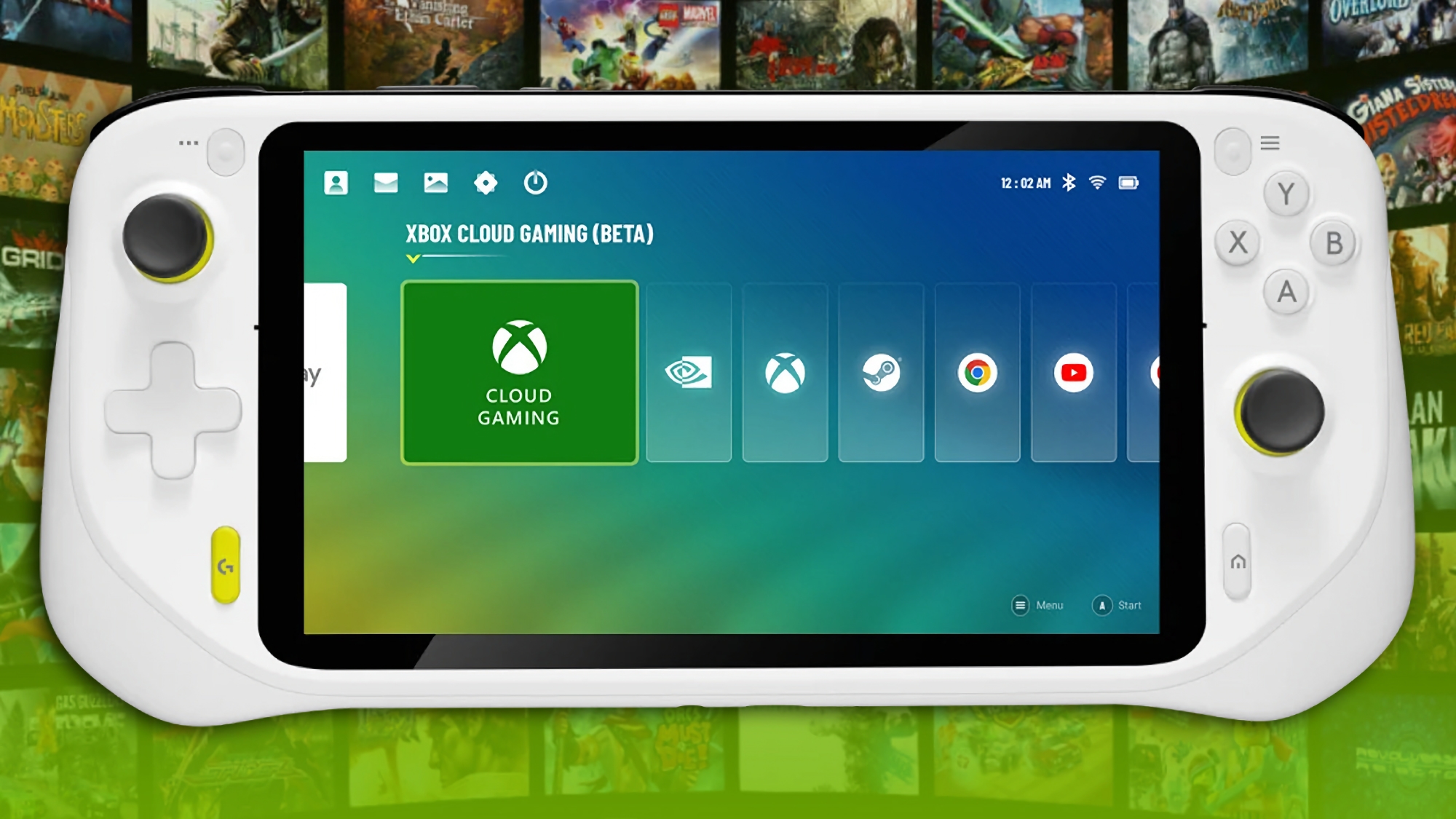Toggle battery saver mode
The height and width of the screenshot is (819, 1456).
coord(1128,182)
